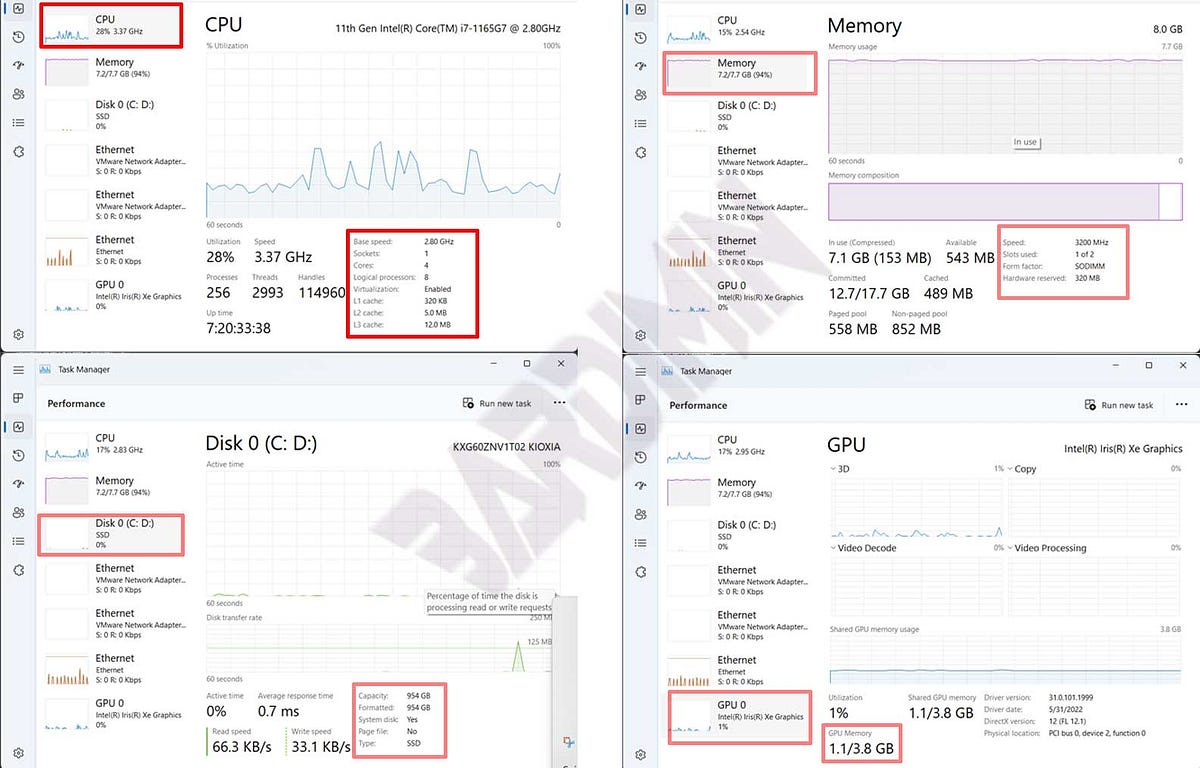1200x768 pixels.
Task: Toggle hamburger navigation in GPU window
Action: [640, 371]
